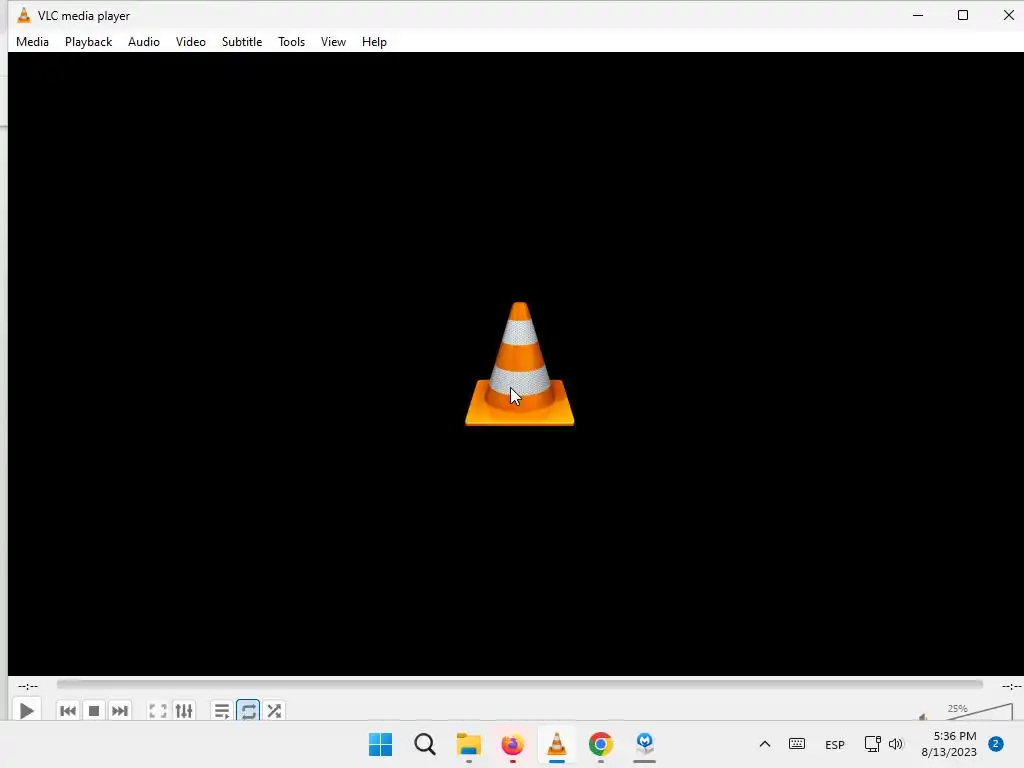Image resolution: width=1024 pixels, height=768 pixels.
Task: Click the remaining time label at right
Action: 1012,686
